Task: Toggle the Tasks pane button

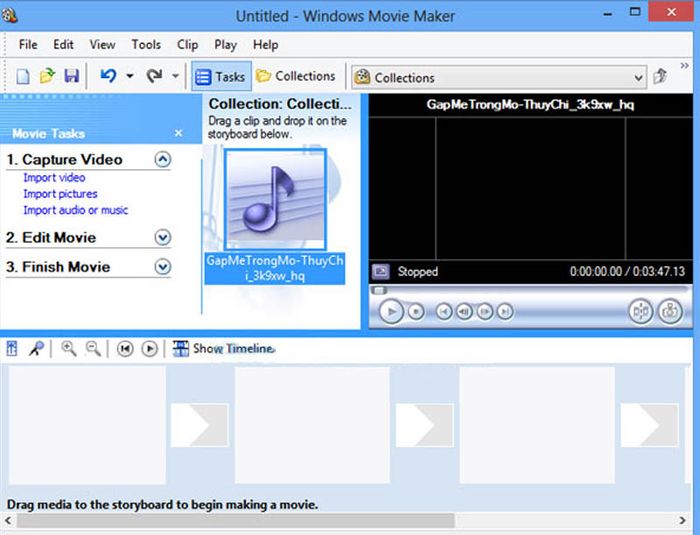Action: (221, 76)
